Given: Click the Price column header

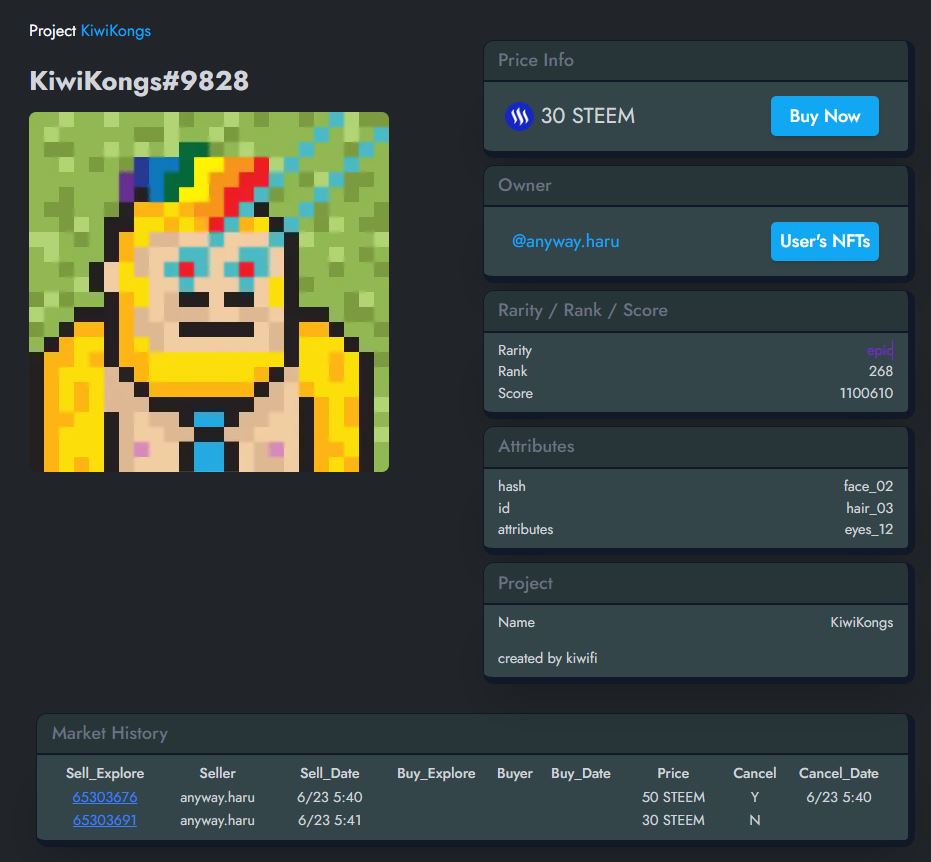Looking at the screenshot, I should 673,773.
